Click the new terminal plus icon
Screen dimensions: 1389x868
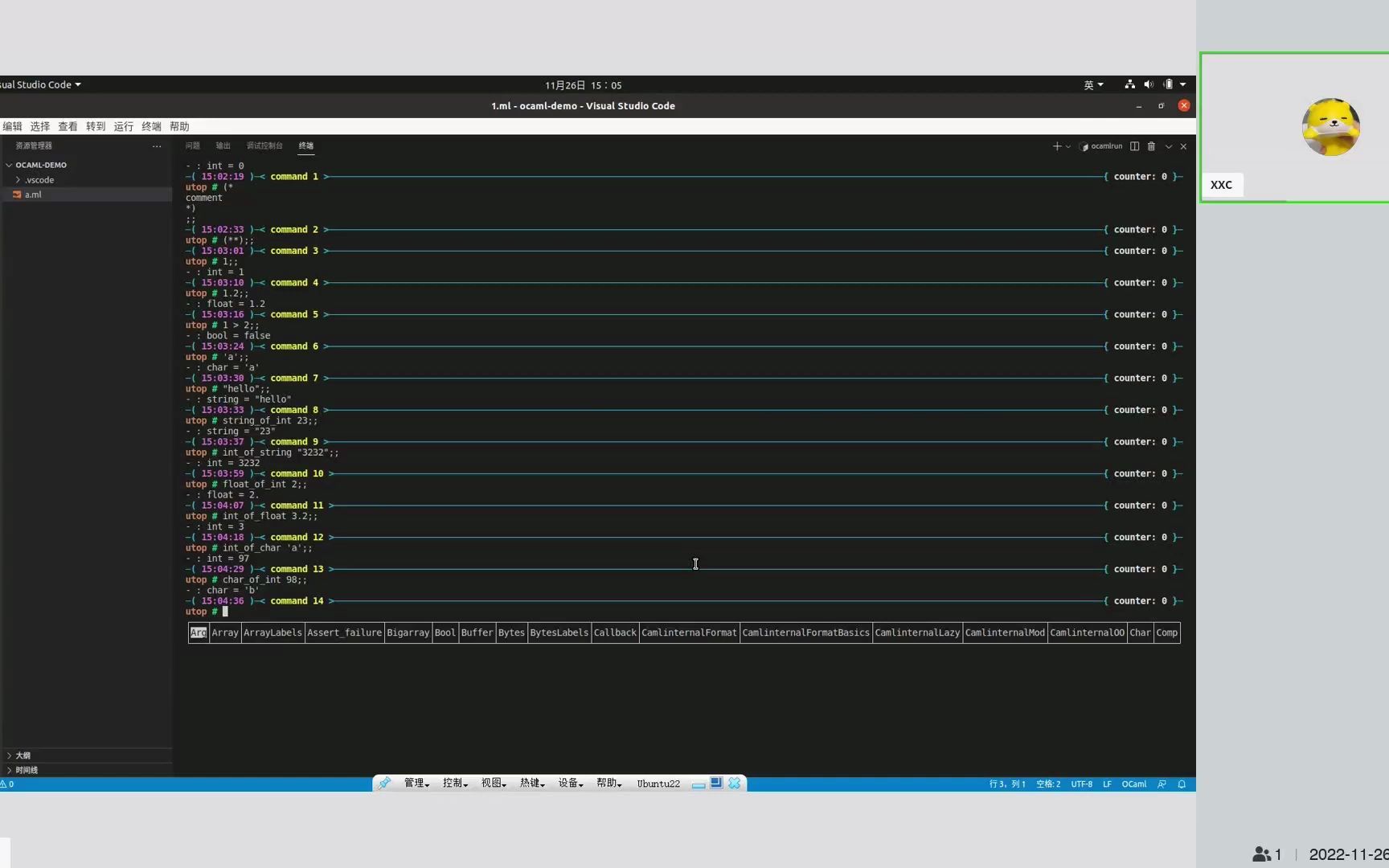click(1056, 146)
